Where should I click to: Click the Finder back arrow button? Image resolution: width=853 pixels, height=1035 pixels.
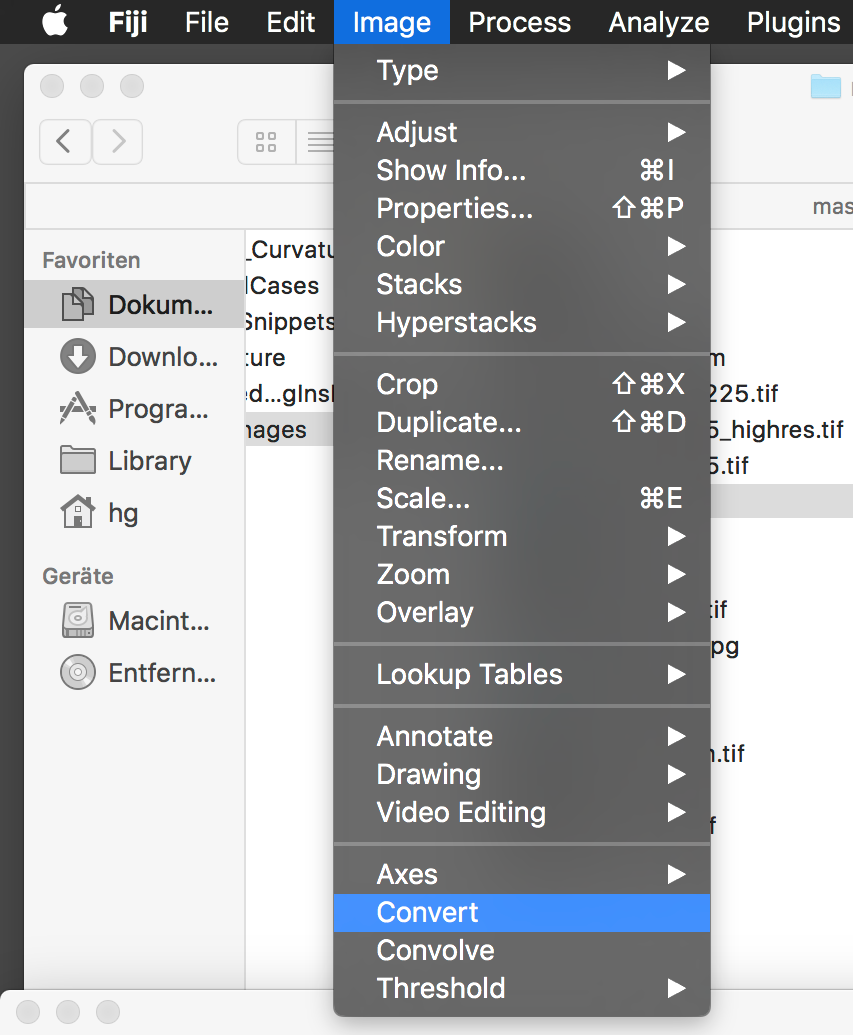[x=65, y=141]
